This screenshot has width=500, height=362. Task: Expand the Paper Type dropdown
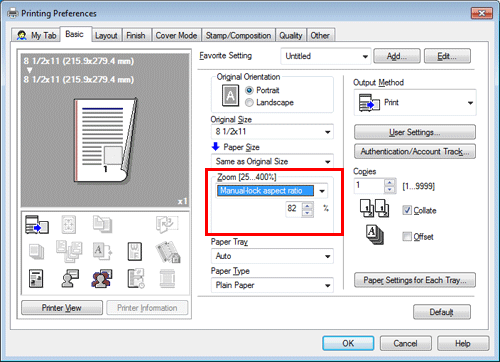(x=272, y=285)
